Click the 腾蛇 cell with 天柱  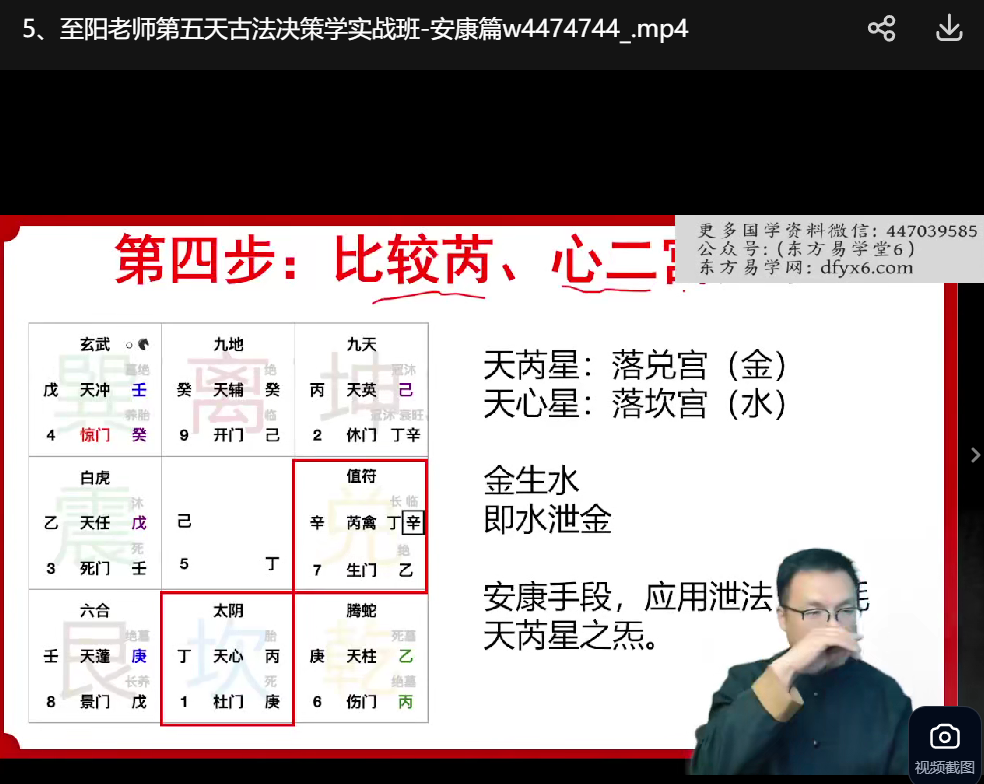point(361,657)
